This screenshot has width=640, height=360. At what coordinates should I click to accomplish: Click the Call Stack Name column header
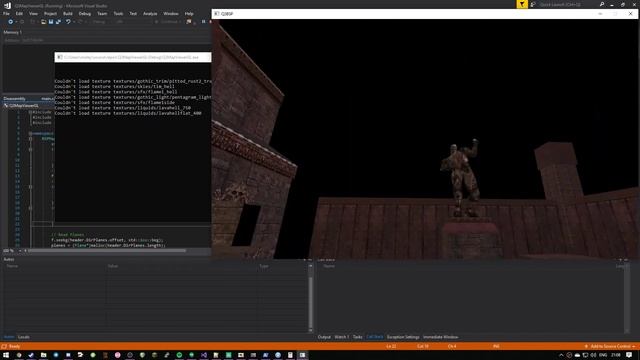pyautogui.click(x=329, y=266)
